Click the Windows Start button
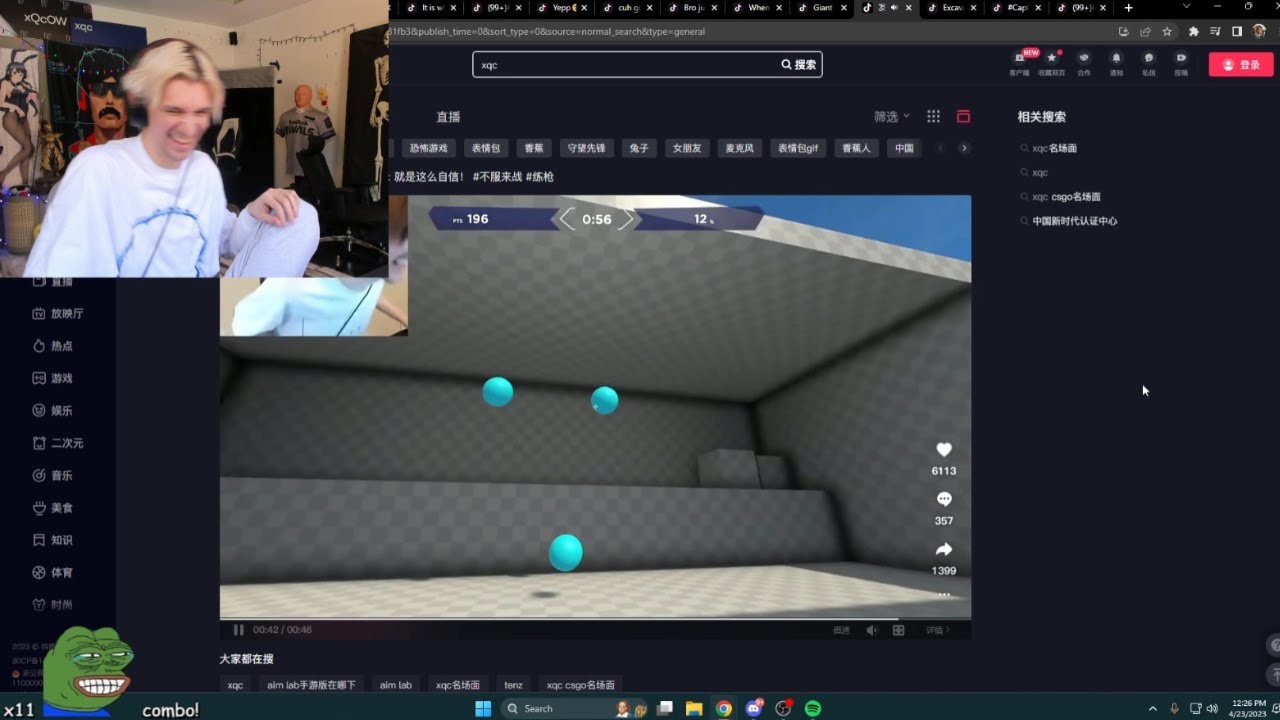Viewport: 1280px width, 720px height. (x=482, y=708)
